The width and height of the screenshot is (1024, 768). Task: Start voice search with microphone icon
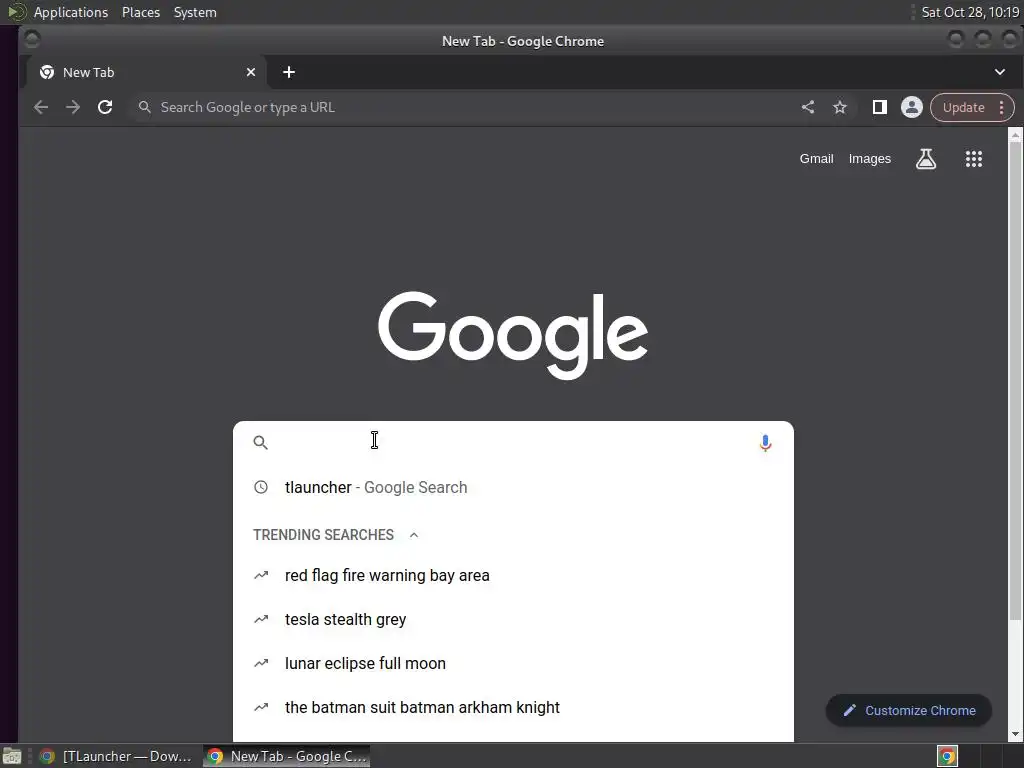tap(765, 443)
